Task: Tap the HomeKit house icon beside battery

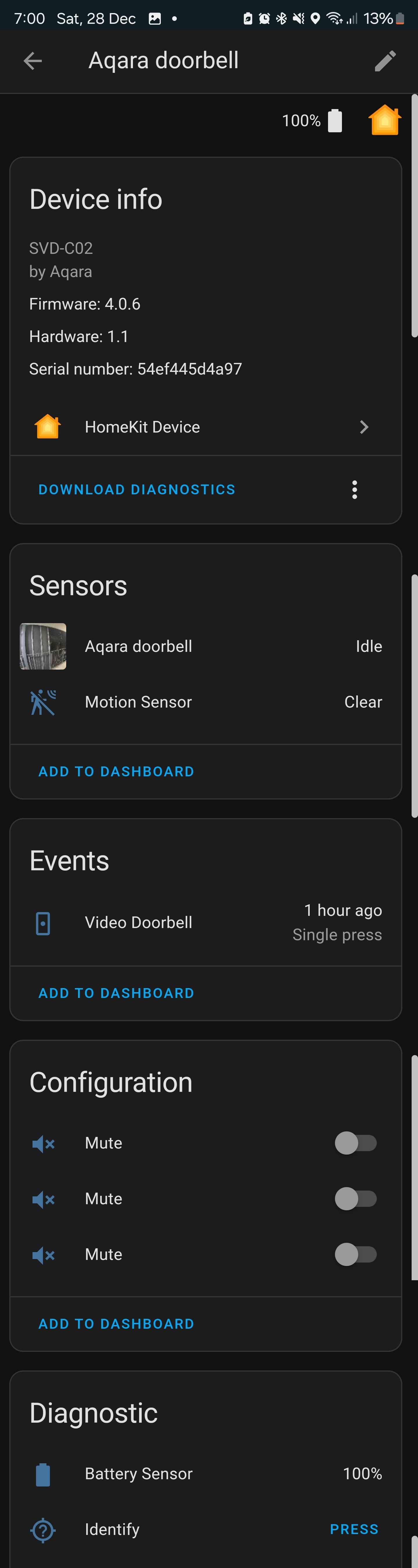Action: coord(385,120)
